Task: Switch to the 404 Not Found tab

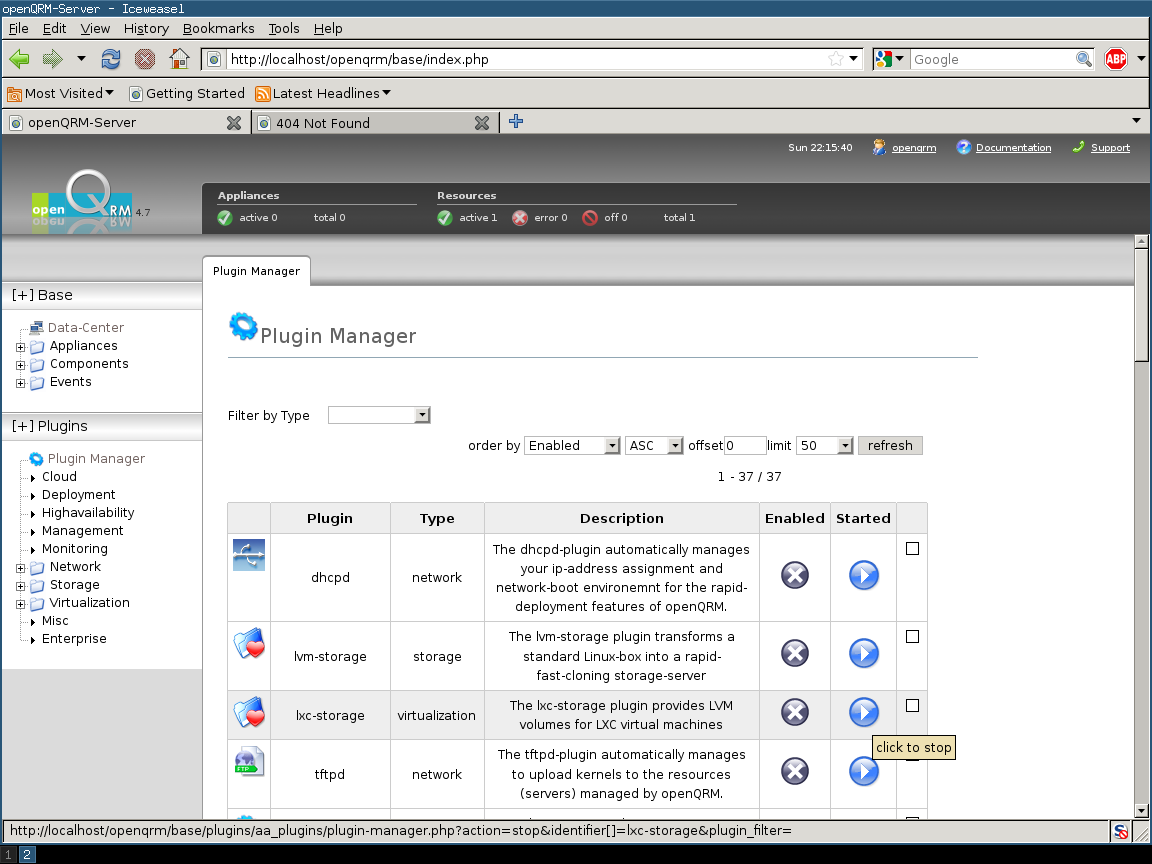Action: point(375,123)
